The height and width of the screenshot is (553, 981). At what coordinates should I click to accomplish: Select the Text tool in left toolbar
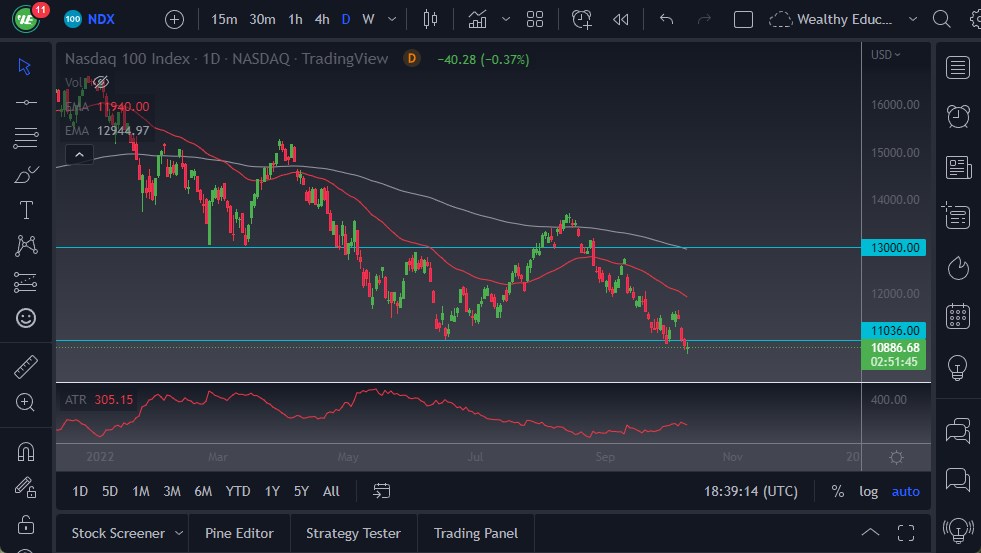(x=26, y=210)
